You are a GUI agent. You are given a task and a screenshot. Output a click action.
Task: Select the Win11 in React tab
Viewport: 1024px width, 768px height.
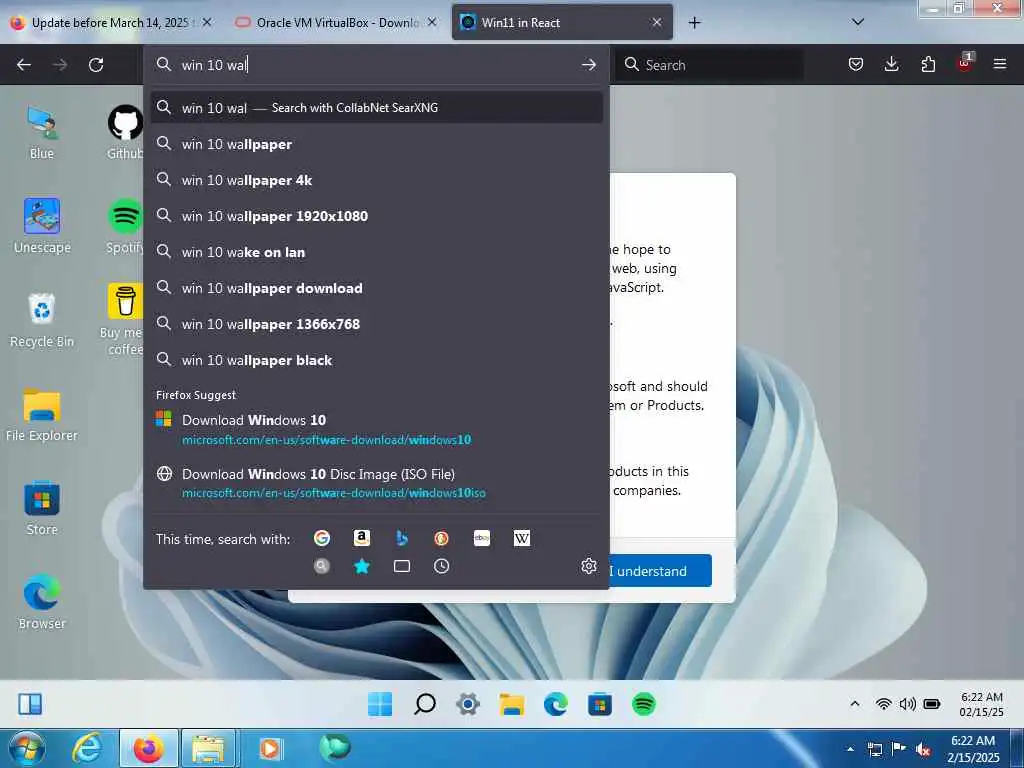tap(561, 23)
